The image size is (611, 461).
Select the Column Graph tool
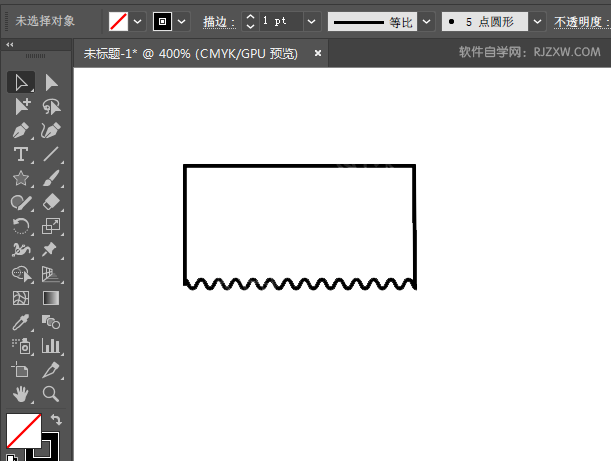(x=51, y=346)
